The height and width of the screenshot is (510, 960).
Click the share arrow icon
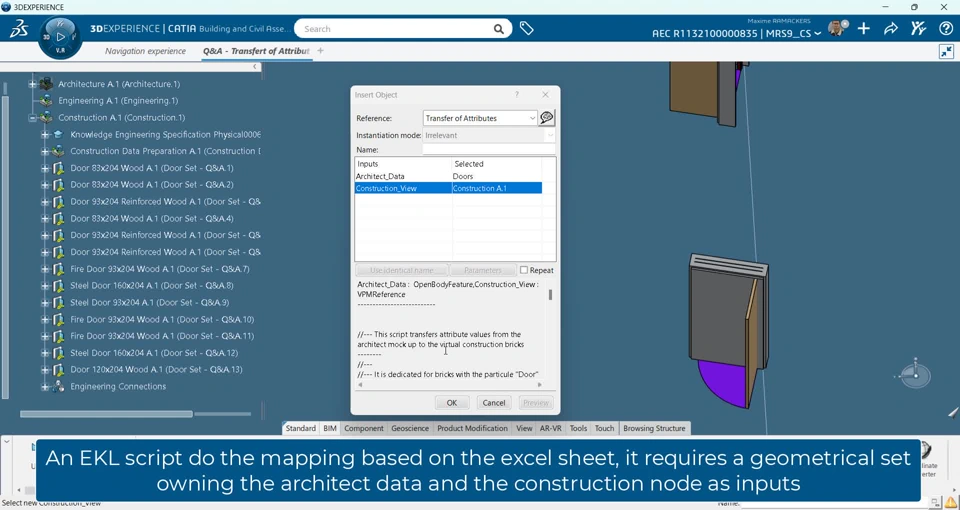point(891,28)
